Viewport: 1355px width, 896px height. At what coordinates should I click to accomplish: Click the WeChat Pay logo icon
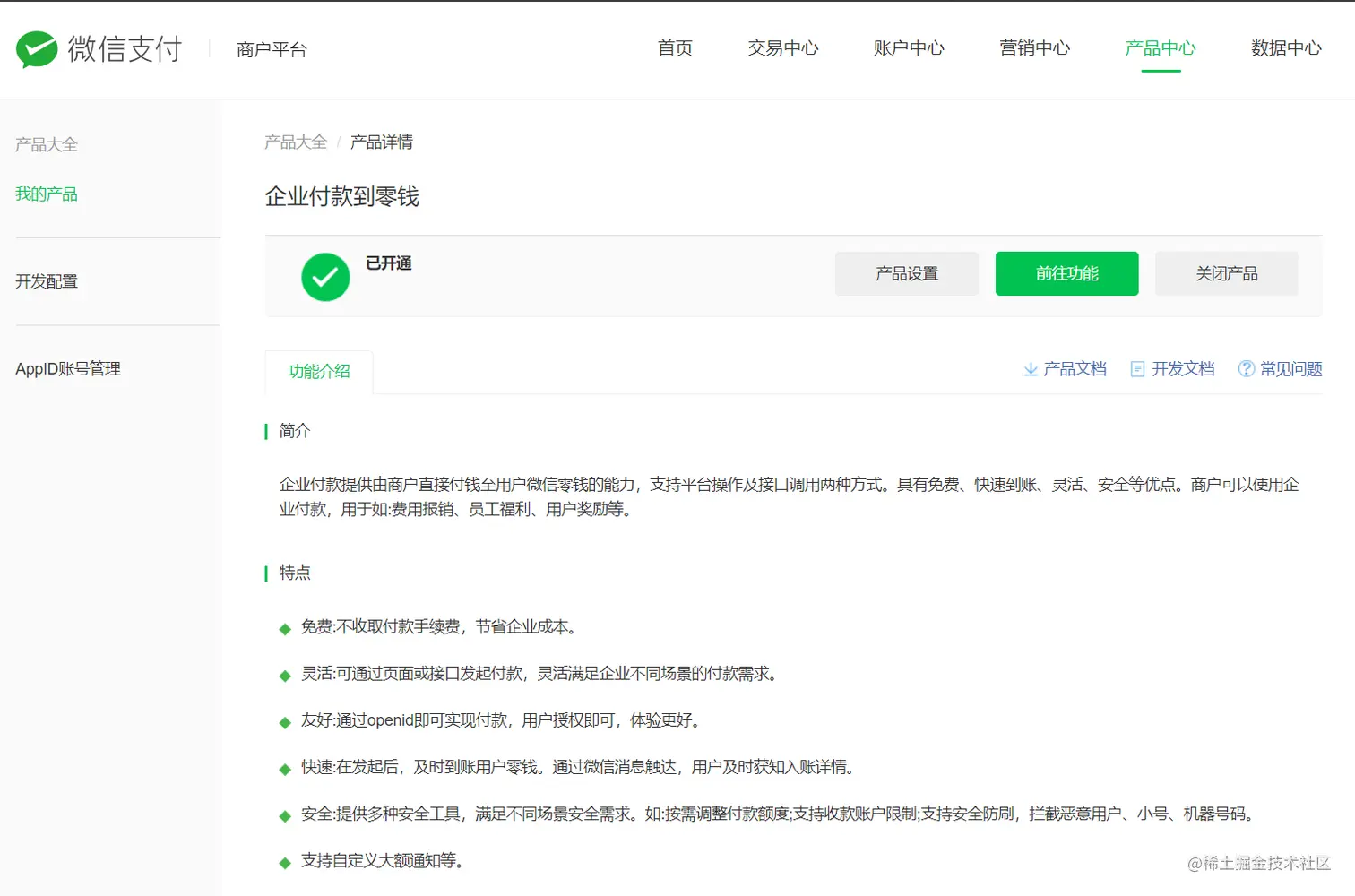coord(37,49)
